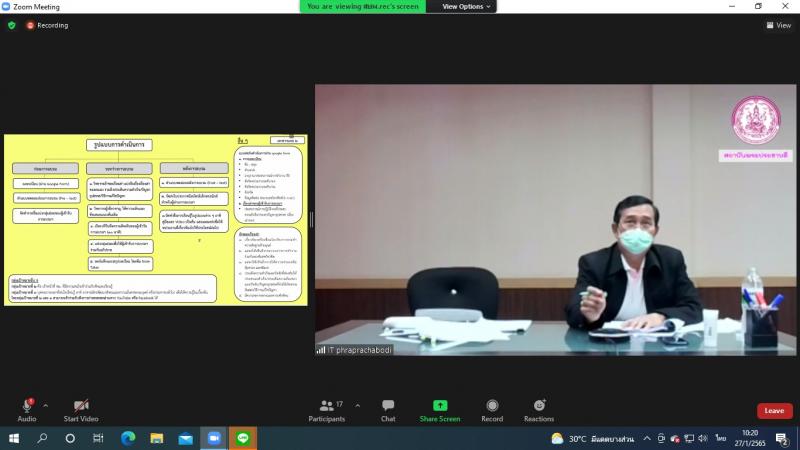Open the Participants panel

(x=327, y=411)
